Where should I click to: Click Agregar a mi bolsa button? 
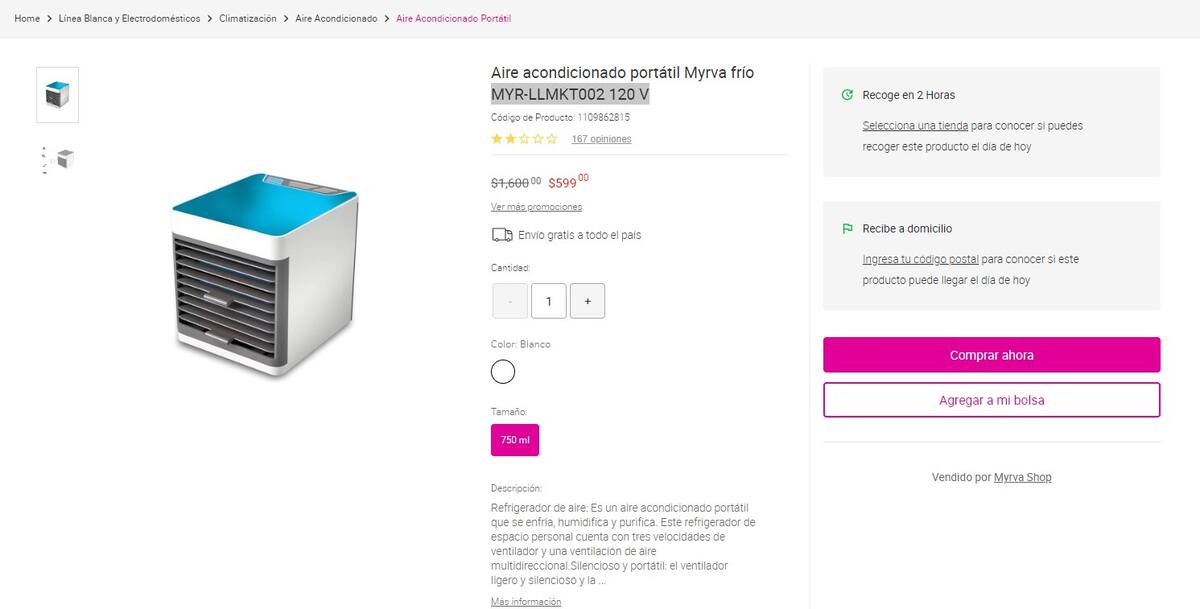tap(991, 400)
